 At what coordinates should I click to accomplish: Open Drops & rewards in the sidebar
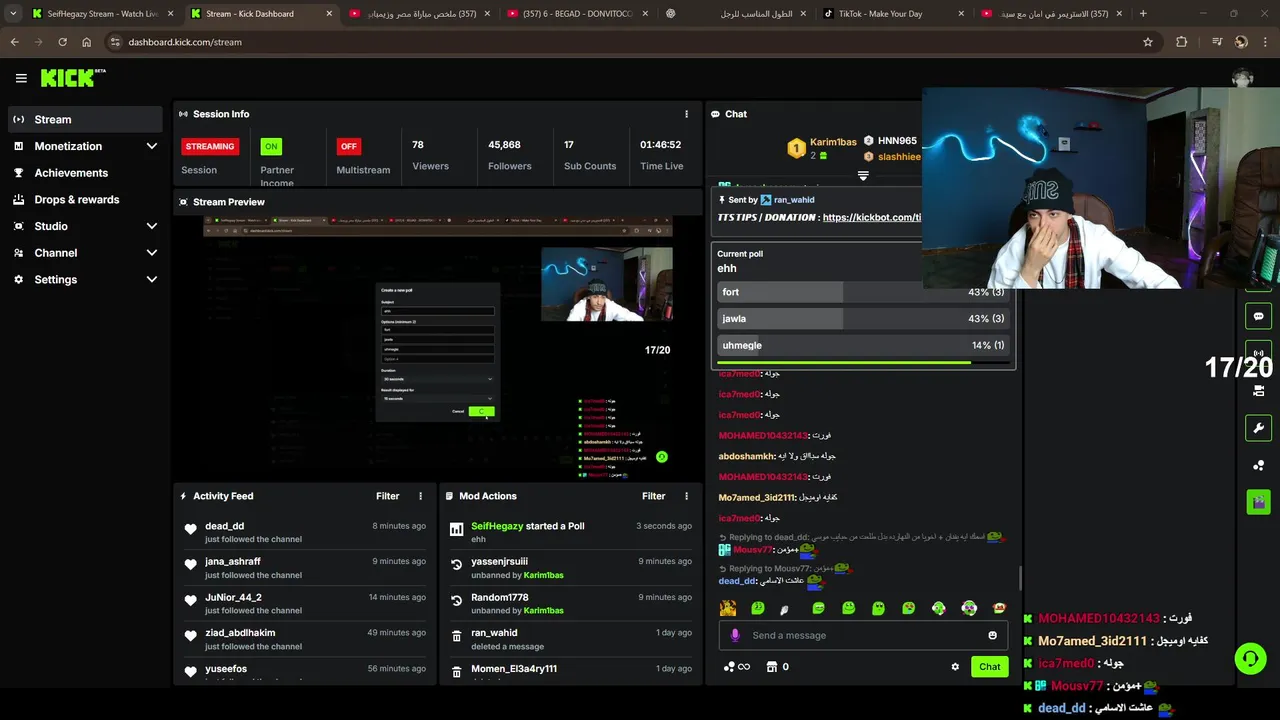click(85, 200)
